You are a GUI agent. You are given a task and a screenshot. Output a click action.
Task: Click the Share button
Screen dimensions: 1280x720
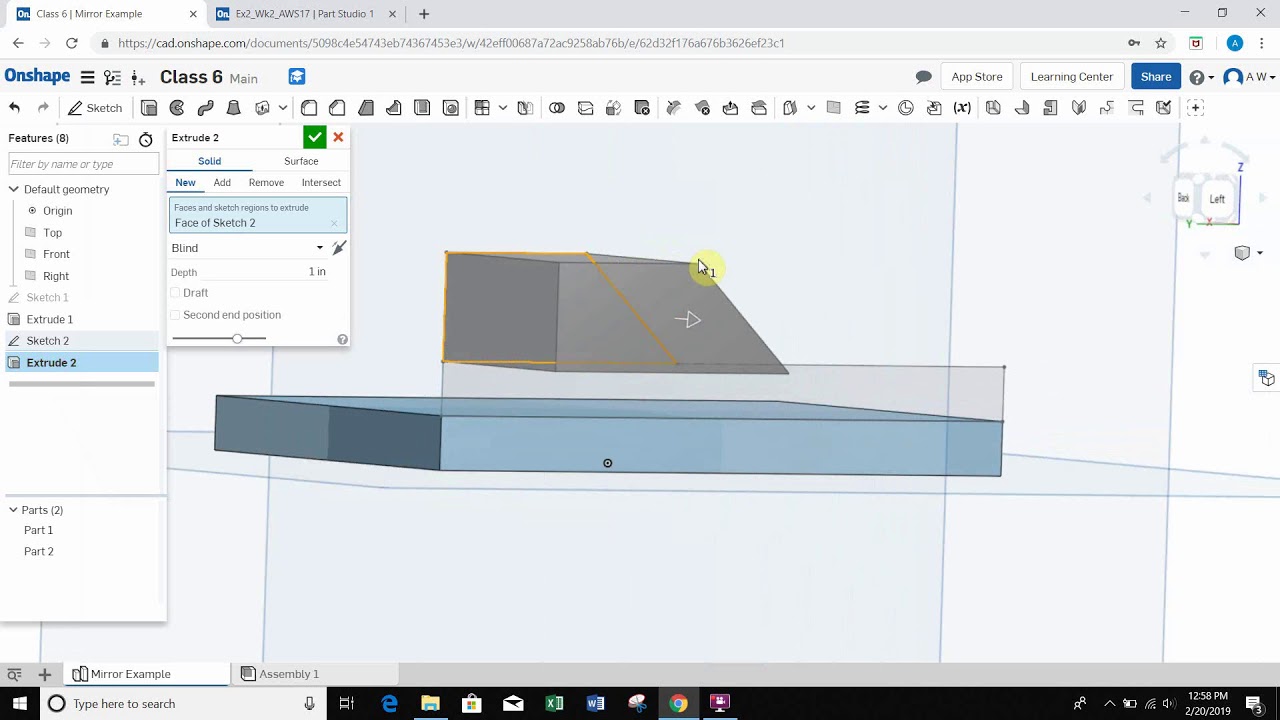(x=1156, y=77)
